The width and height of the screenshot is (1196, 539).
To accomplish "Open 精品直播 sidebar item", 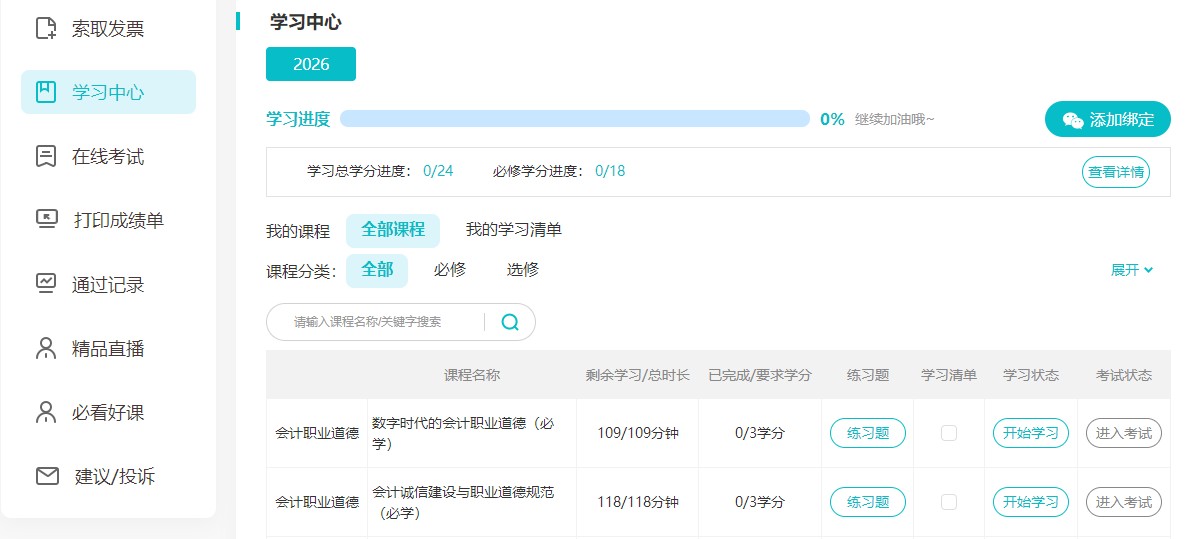I will (x=108, y=348).
